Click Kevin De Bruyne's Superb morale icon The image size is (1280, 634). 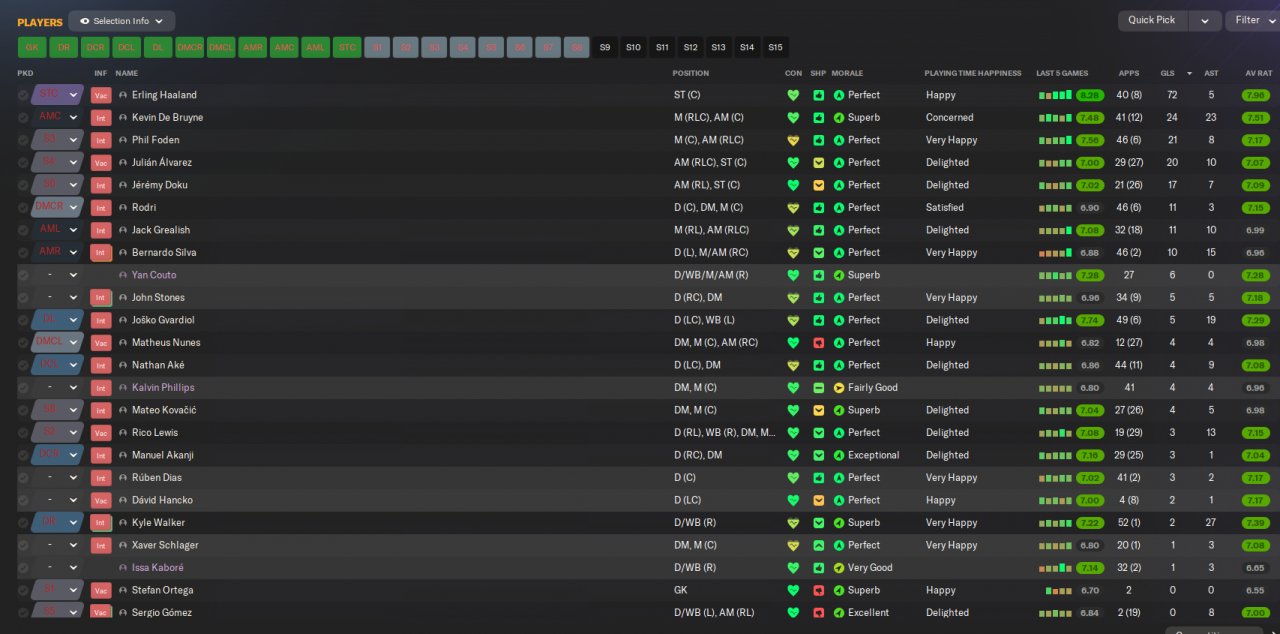(839, 117)
